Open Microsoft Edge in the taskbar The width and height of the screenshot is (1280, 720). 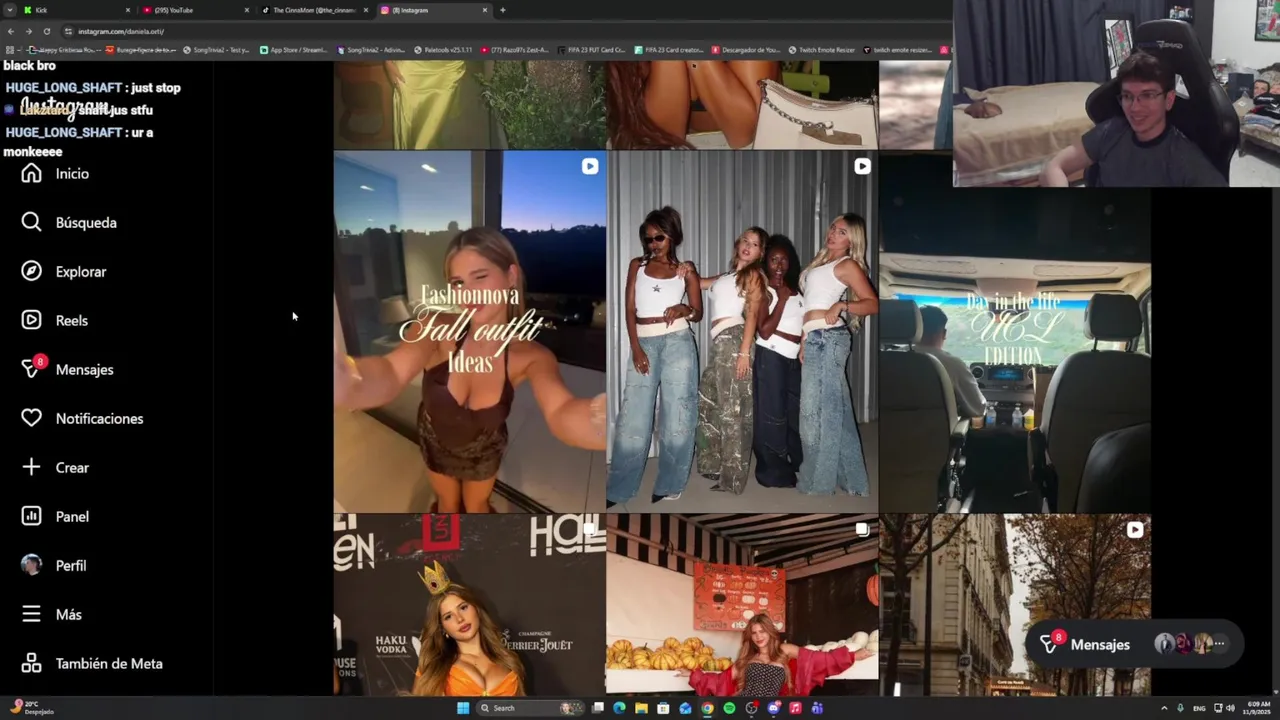tap(619, 708)
